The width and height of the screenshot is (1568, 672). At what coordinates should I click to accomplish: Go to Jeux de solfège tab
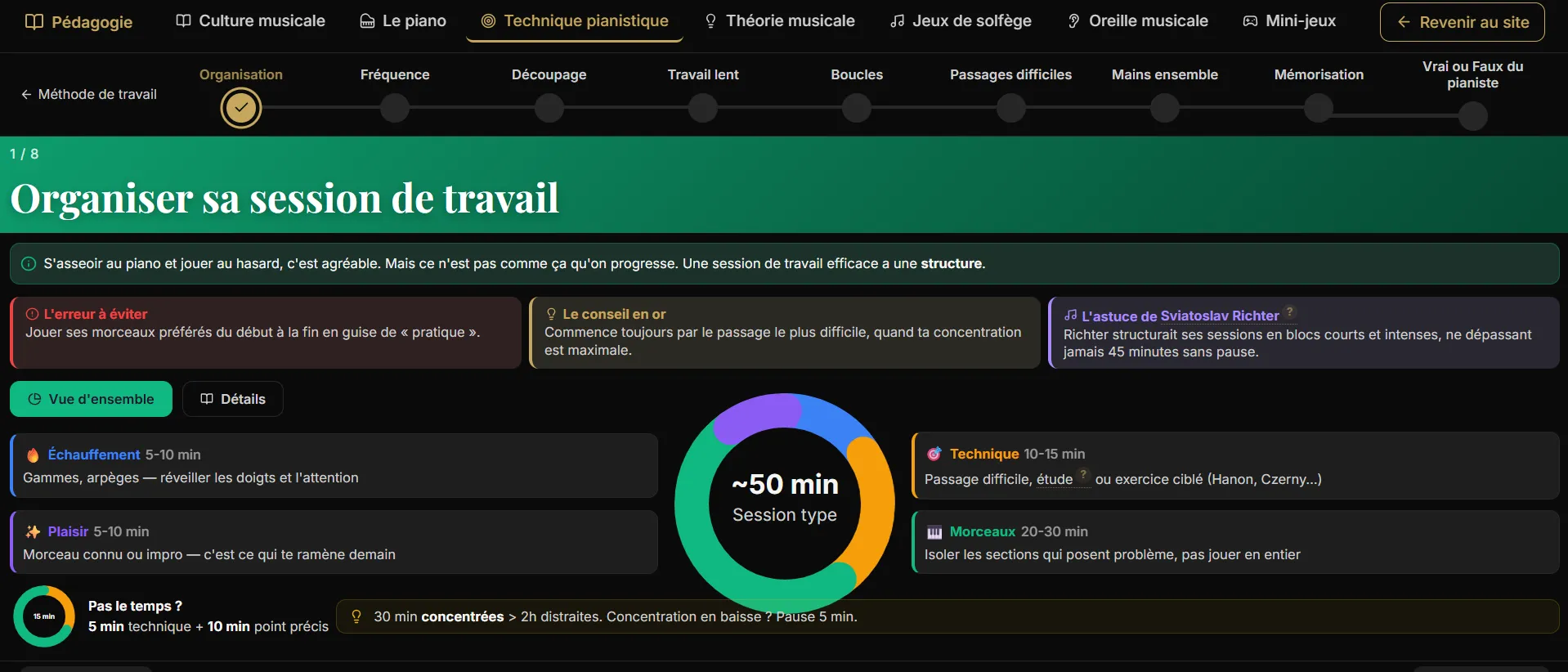click(x=961, y=21)
